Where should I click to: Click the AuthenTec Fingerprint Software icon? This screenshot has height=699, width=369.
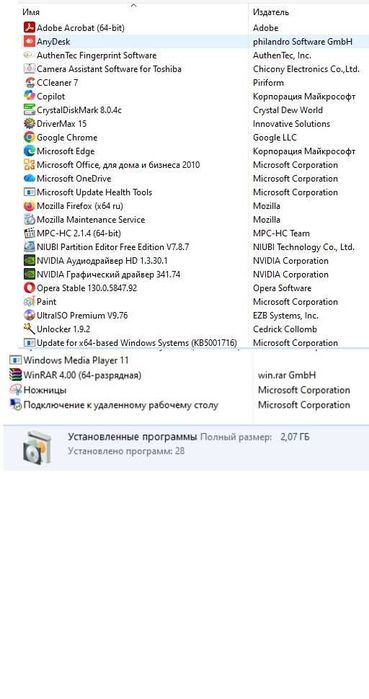[x=29, y=55]
